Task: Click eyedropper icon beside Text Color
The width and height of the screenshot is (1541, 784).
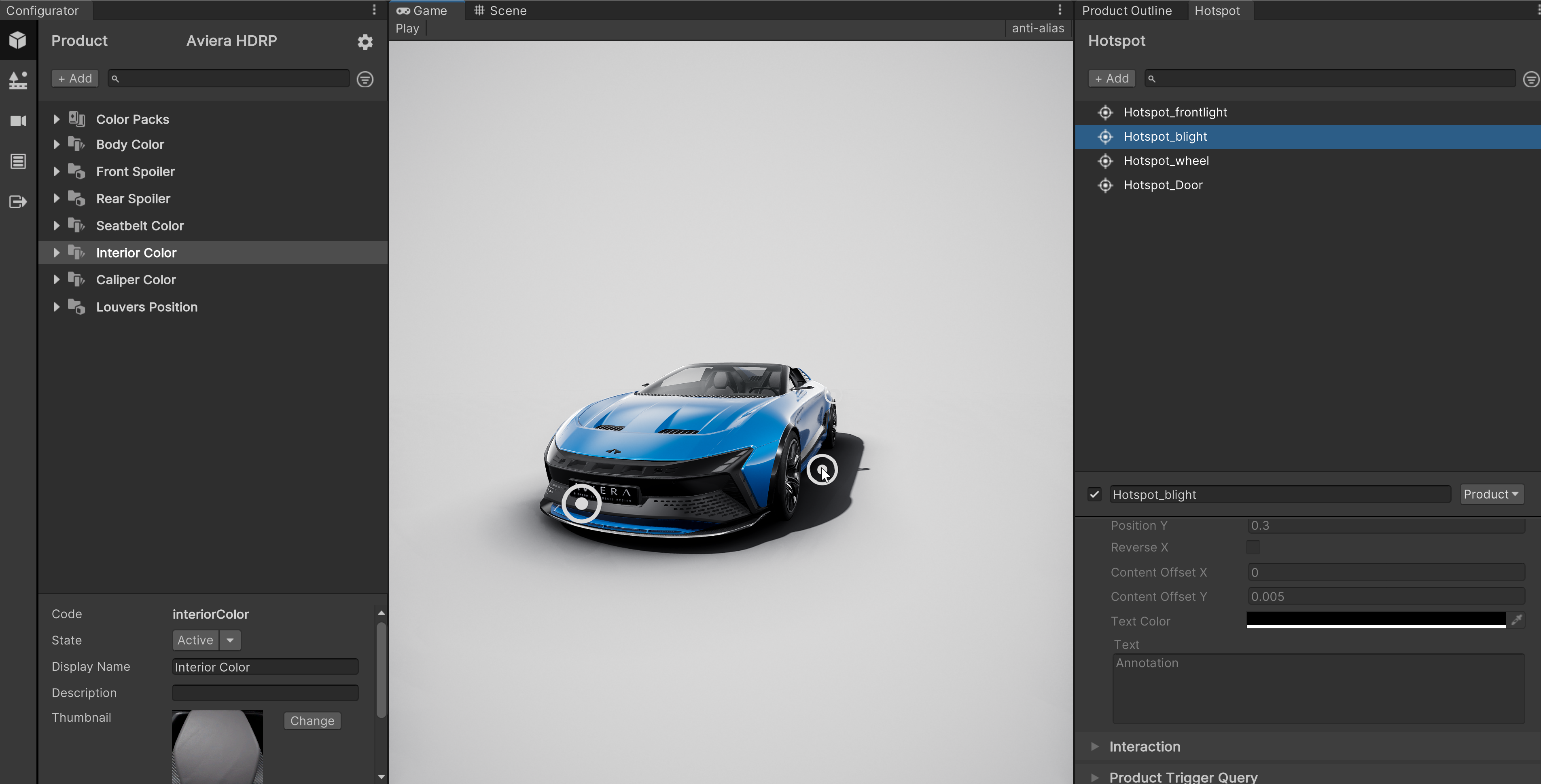Action: coord(1516,620)
